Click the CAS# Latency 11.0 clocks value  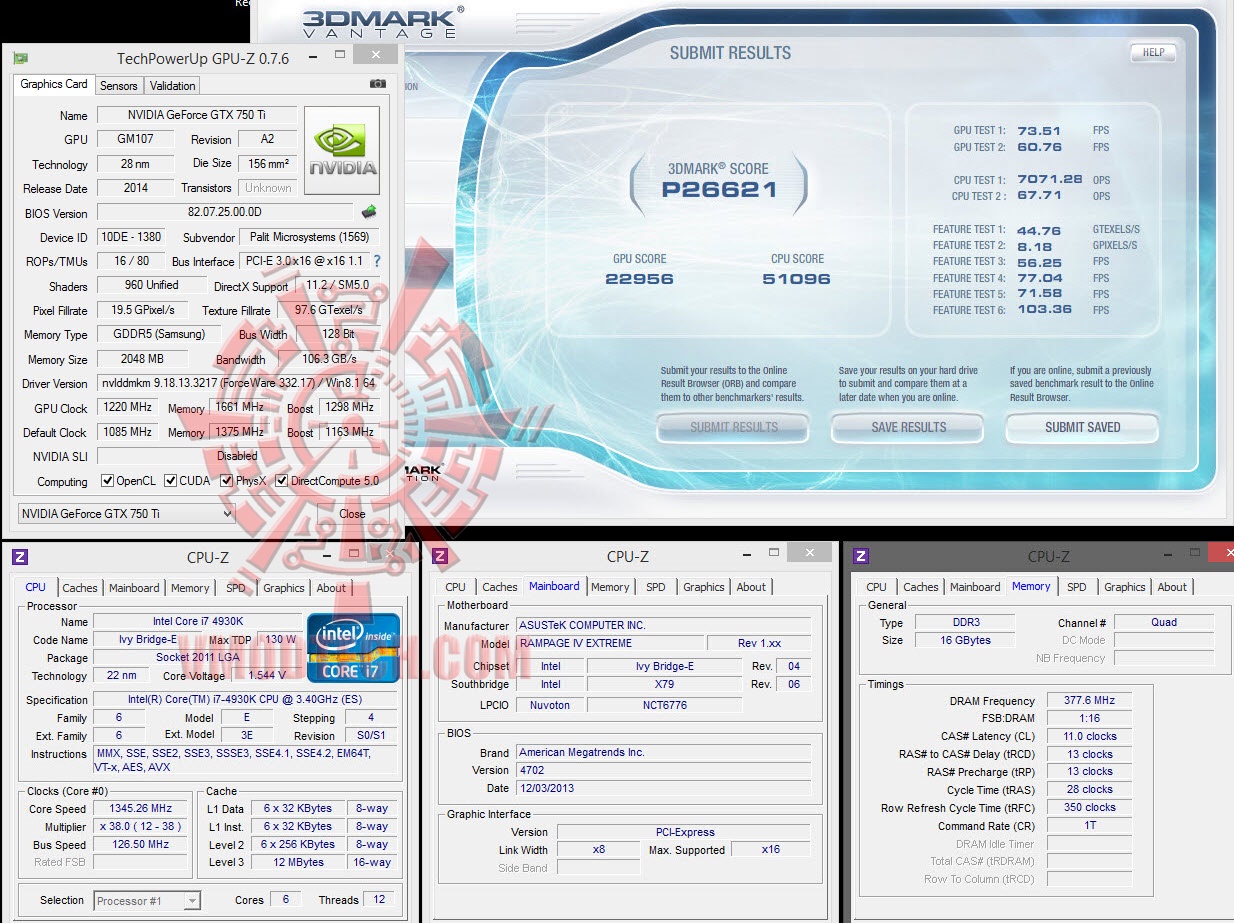point(1090,736)
